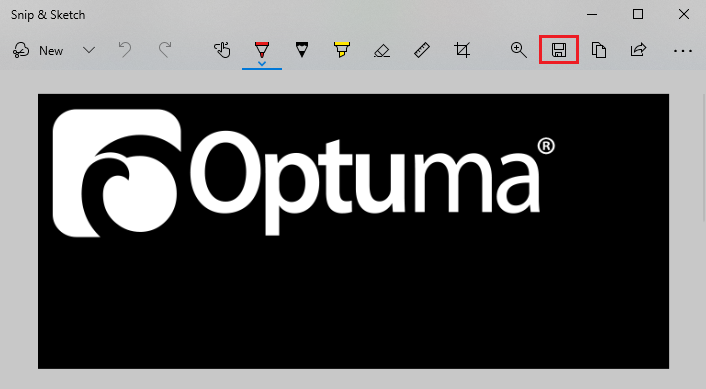Viewport: 706px width, 389px height.
Task: Activate the Image Crop tool
Action: point(462,50)
